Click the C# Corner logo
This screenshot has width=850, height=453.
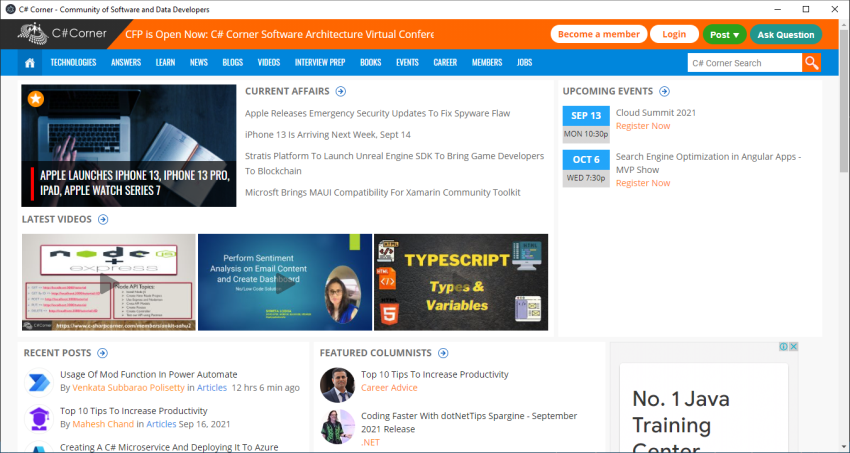62,34
